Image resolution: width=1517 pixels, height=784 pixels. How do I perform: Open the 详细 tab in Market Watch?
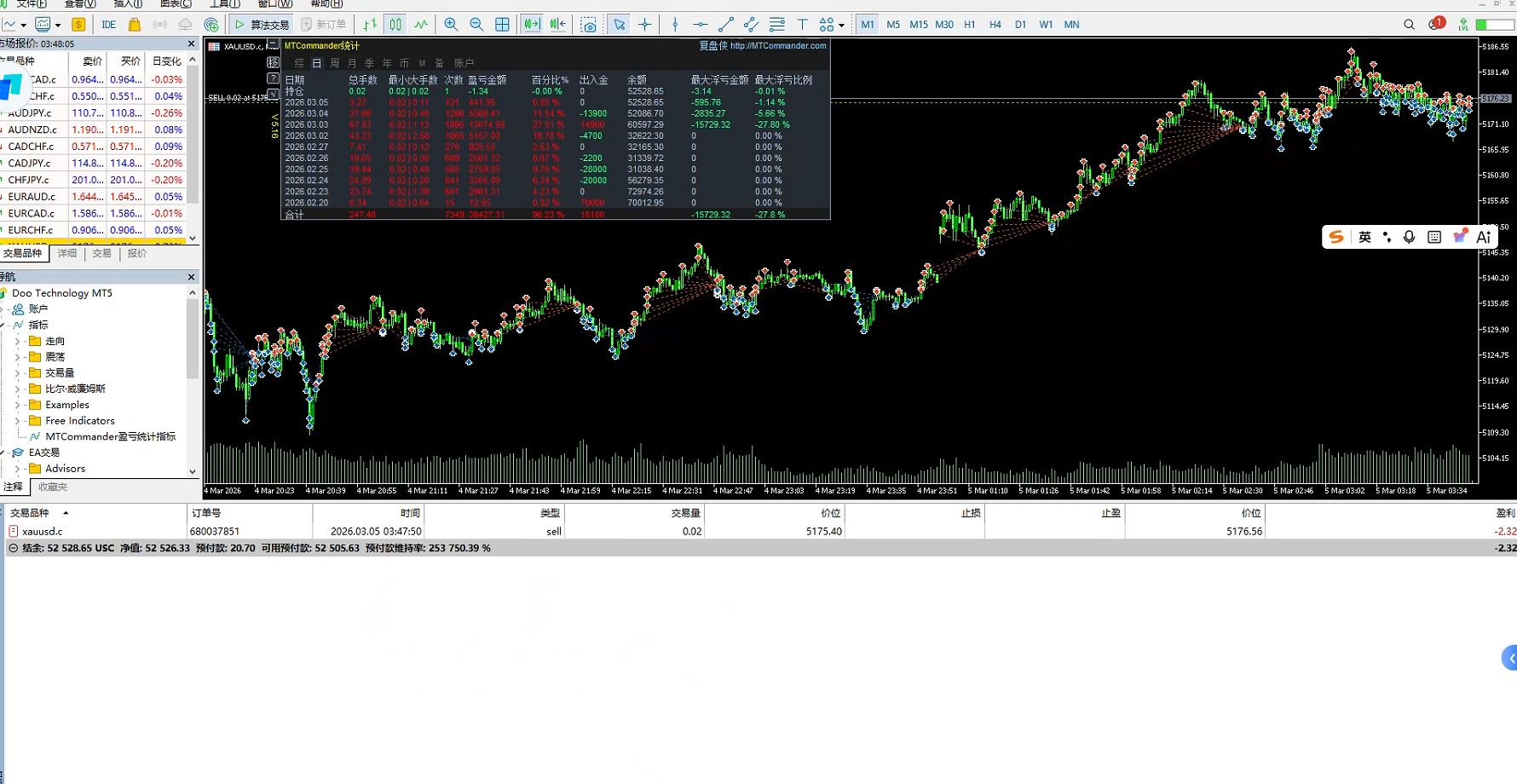point(67,253)
